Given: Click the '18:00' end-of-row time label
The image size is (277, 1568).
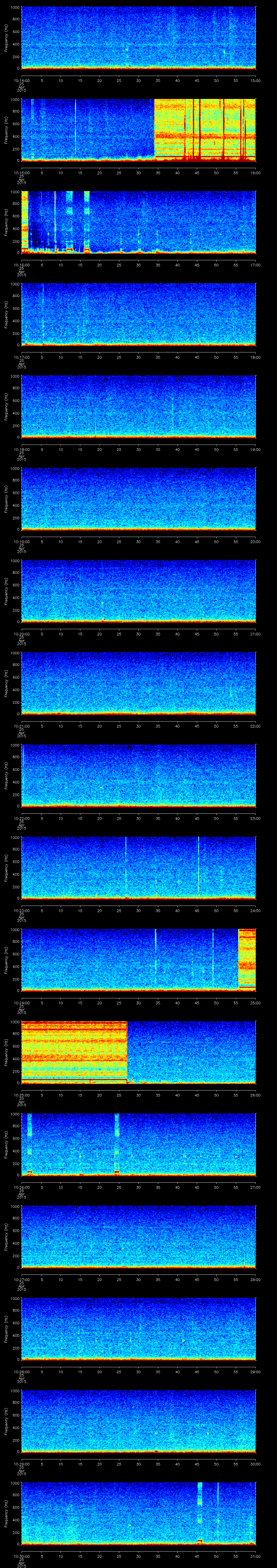Looking at the screenshot, I should [x=256, y=357].
